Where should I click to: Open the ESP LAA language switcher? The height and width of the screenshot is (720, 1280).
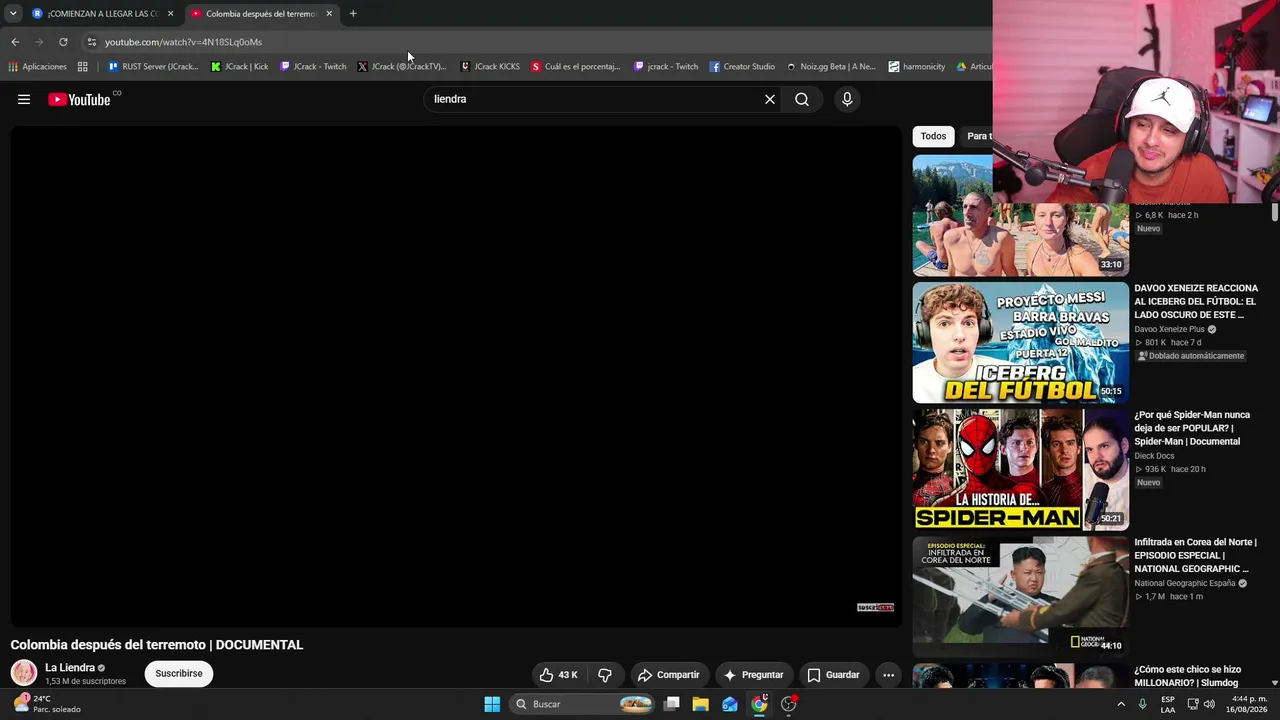[x=1168, y=704]
